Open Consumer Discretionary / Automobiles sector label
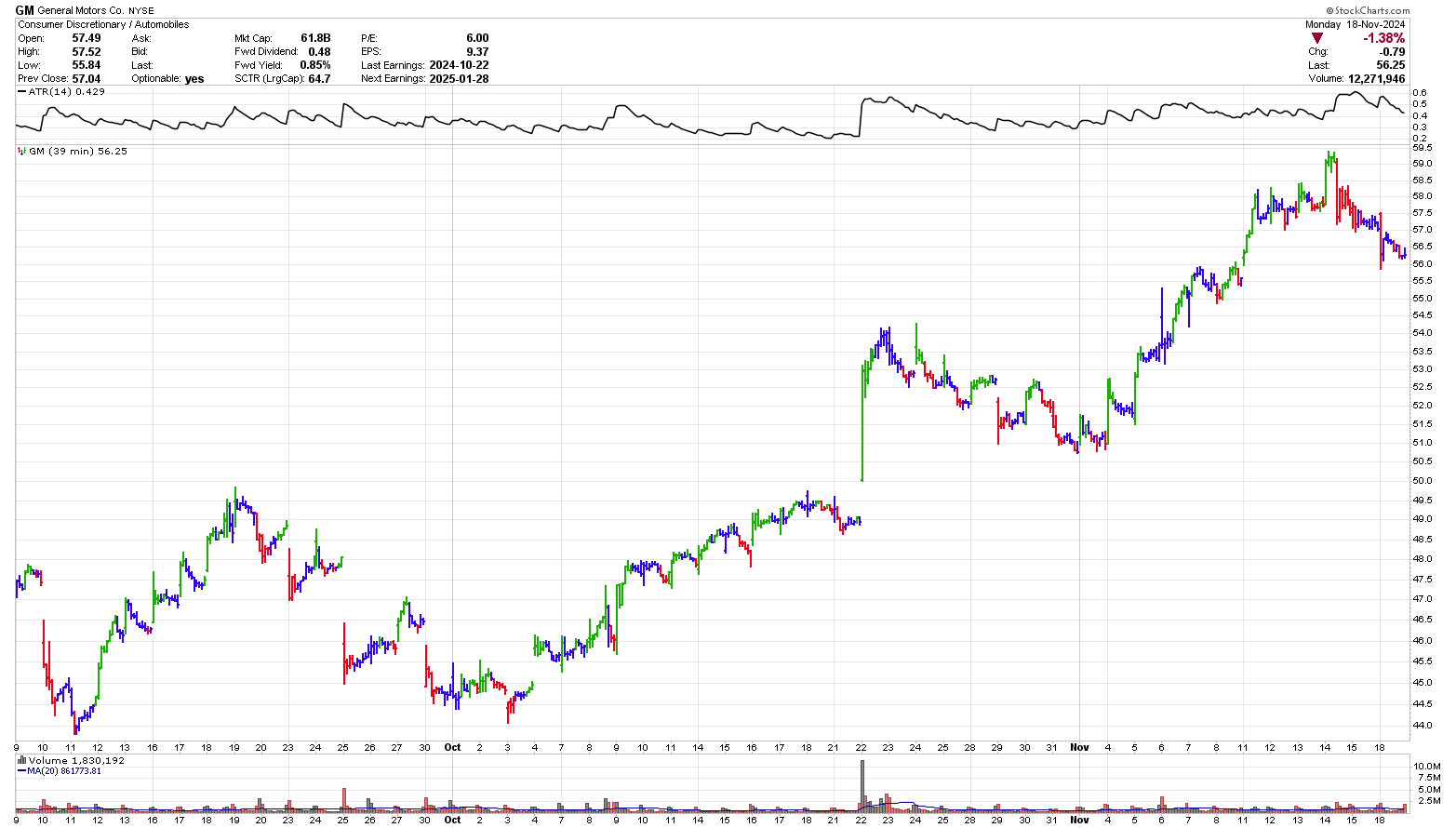This screenshot has height=828, width=1456. (x=103, y=24)
